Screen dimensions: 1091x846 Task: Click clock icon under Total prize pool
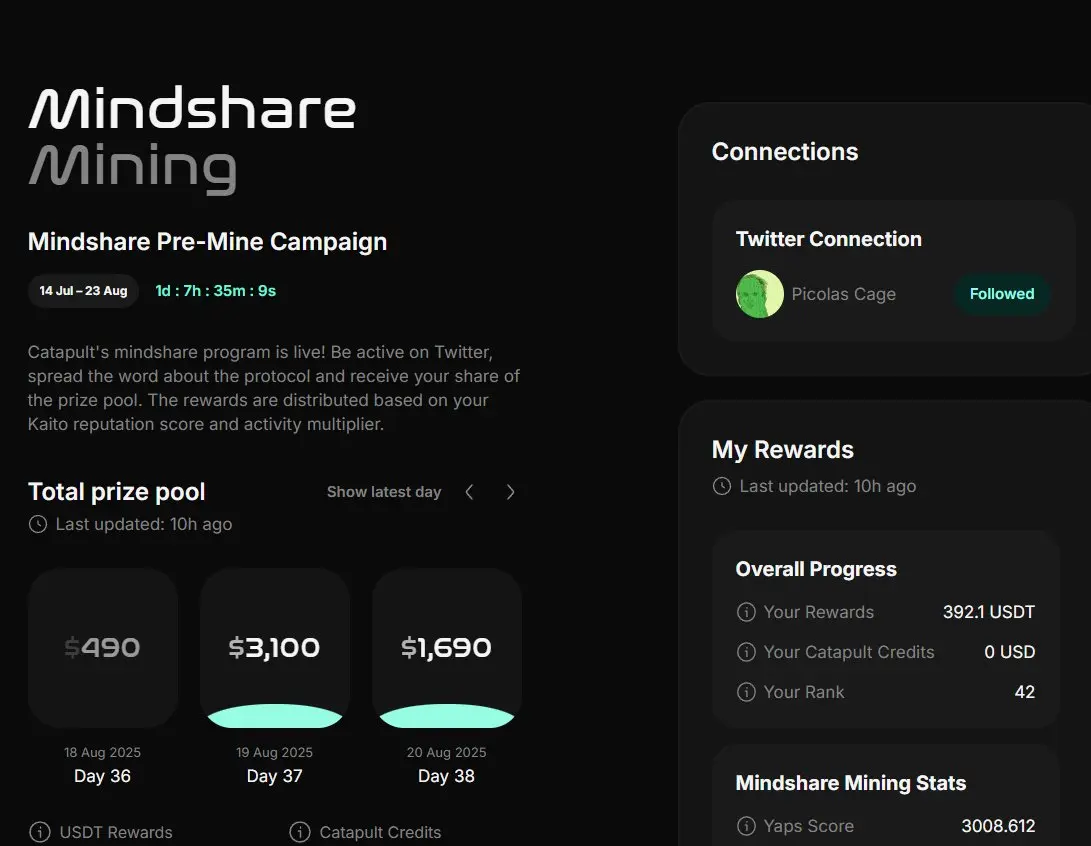click(x=38, y=524)
